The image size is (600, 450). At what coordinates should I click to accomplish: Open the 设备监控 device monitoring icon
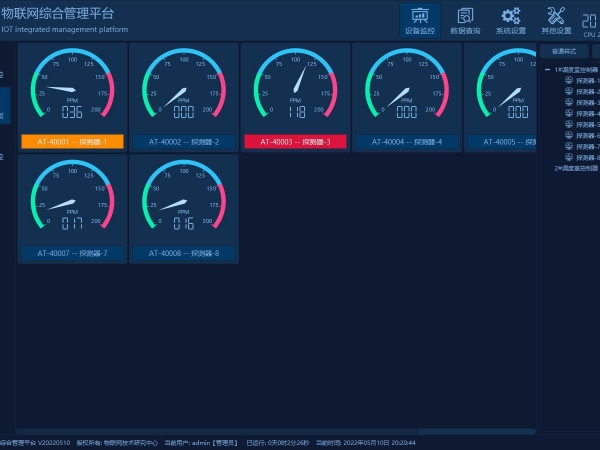coord(420,20)
